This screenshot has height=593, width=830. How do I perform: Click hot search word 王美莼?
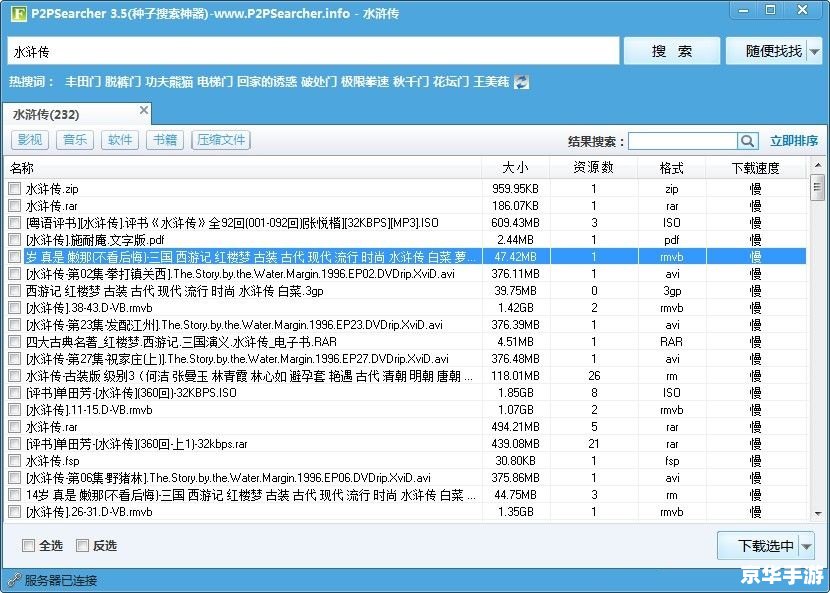coord(491,82)
